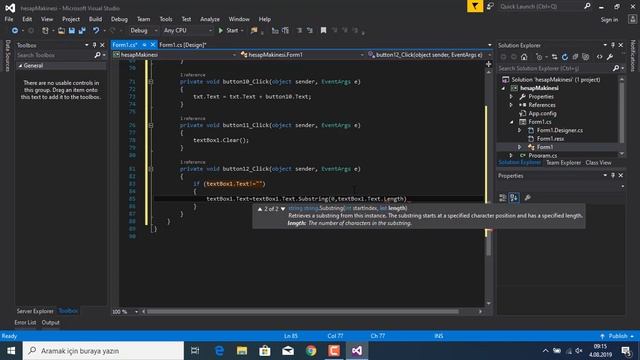
Task: Click the feedback filter icon in title bar
Action: pyautogui.click(x=475, y=6)
